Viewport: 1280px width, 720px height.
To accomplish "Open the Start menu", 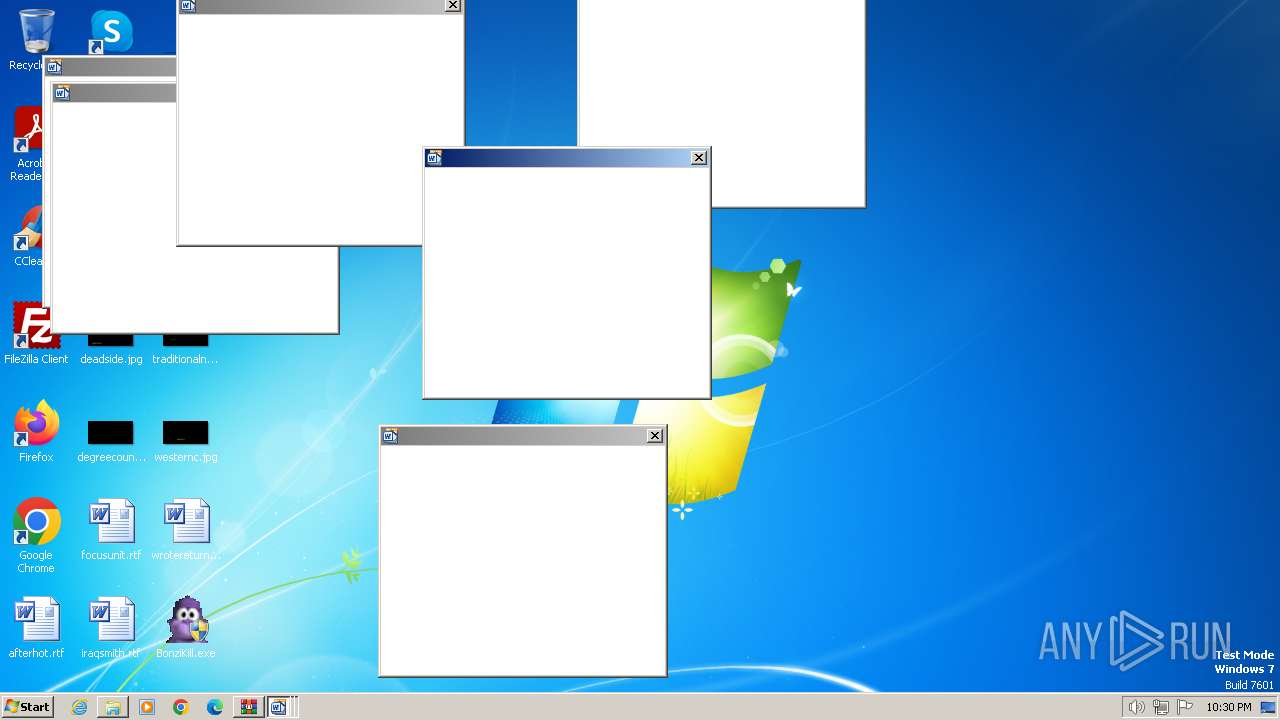I will (x=27, y=707).
